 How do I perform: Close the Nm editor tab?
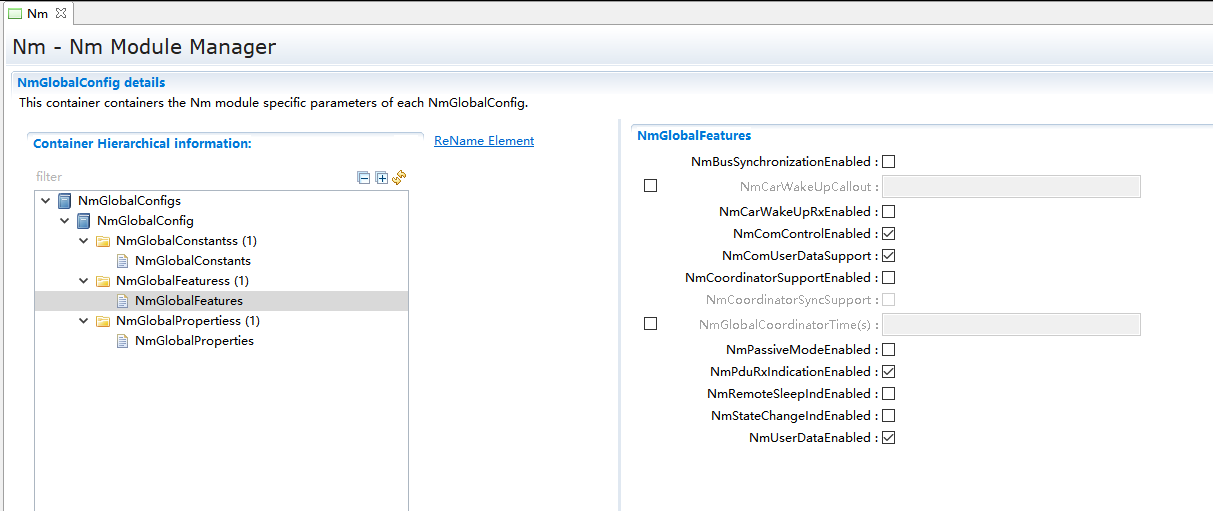(x=60, y=13)
